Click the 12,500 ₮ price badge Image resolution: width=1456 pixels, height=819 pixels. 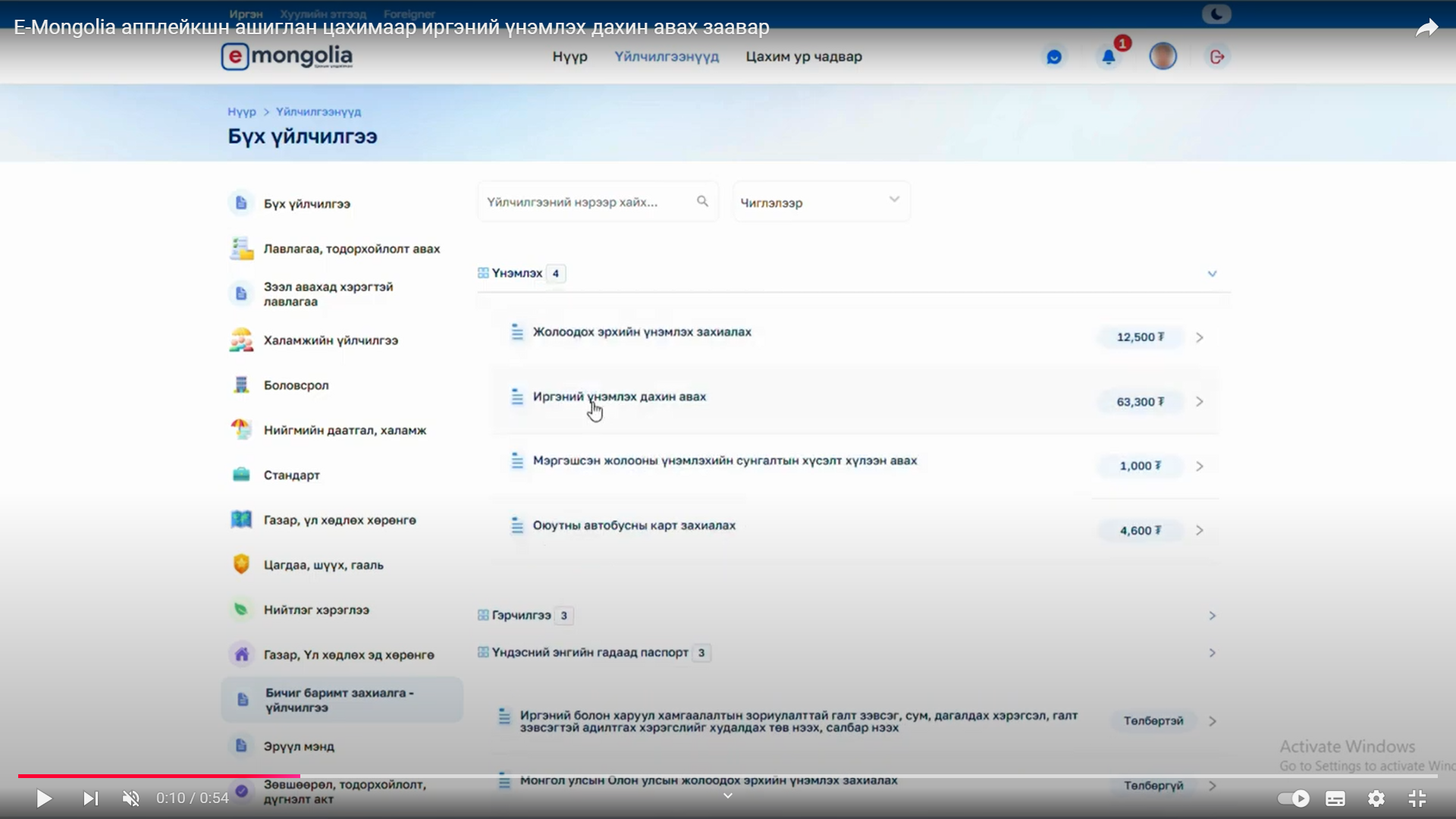(x=1140, y=337)
